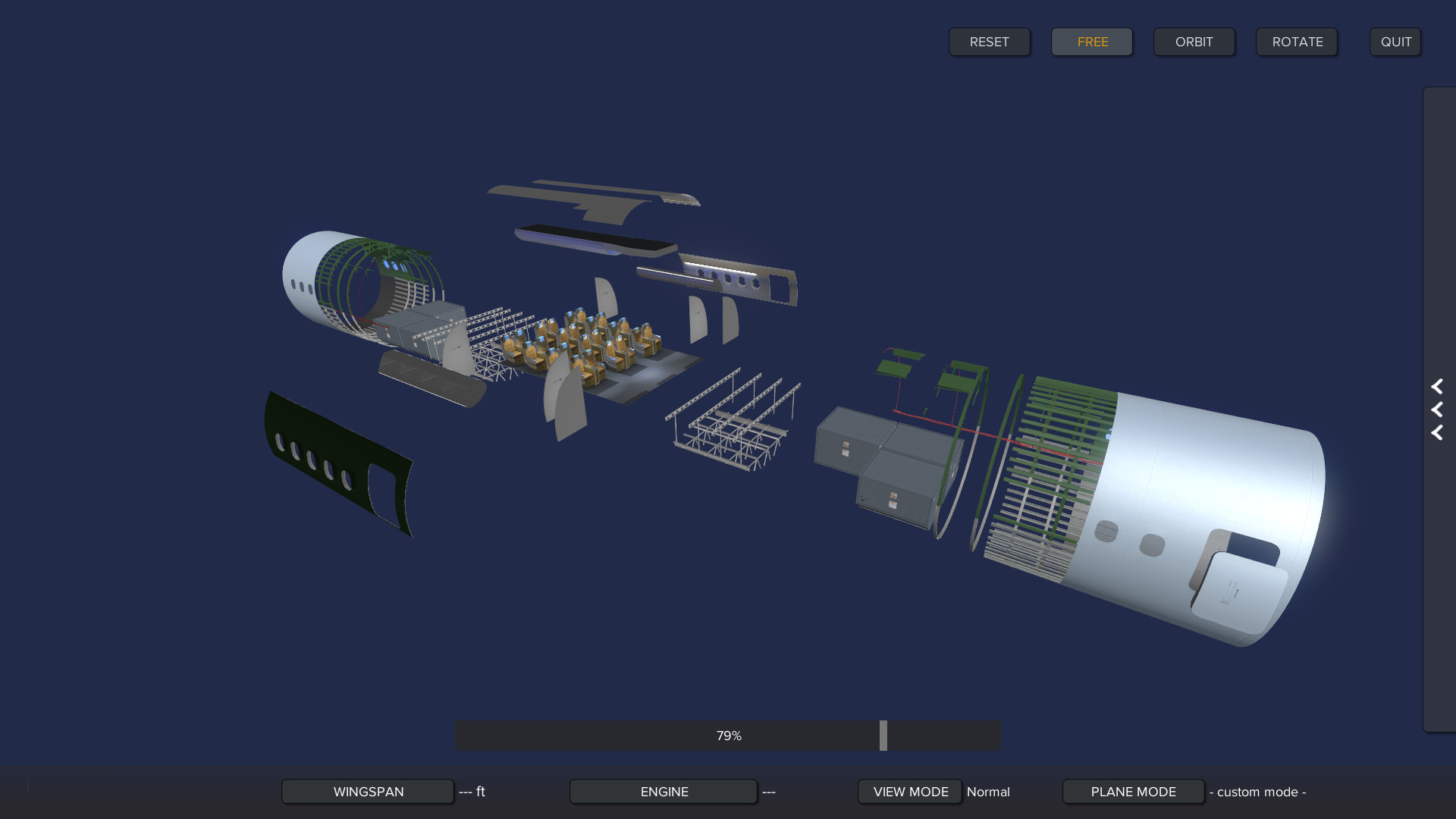The height and width of the screenshot is (819, 1456).
Task: Change the PLANE MODE setting
Action: [1133, 791]
